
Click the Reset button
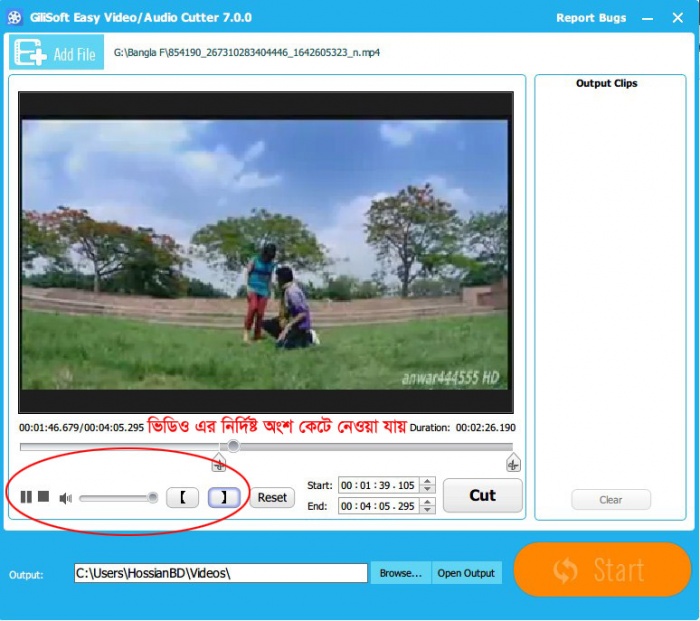(x=272, y=497)
